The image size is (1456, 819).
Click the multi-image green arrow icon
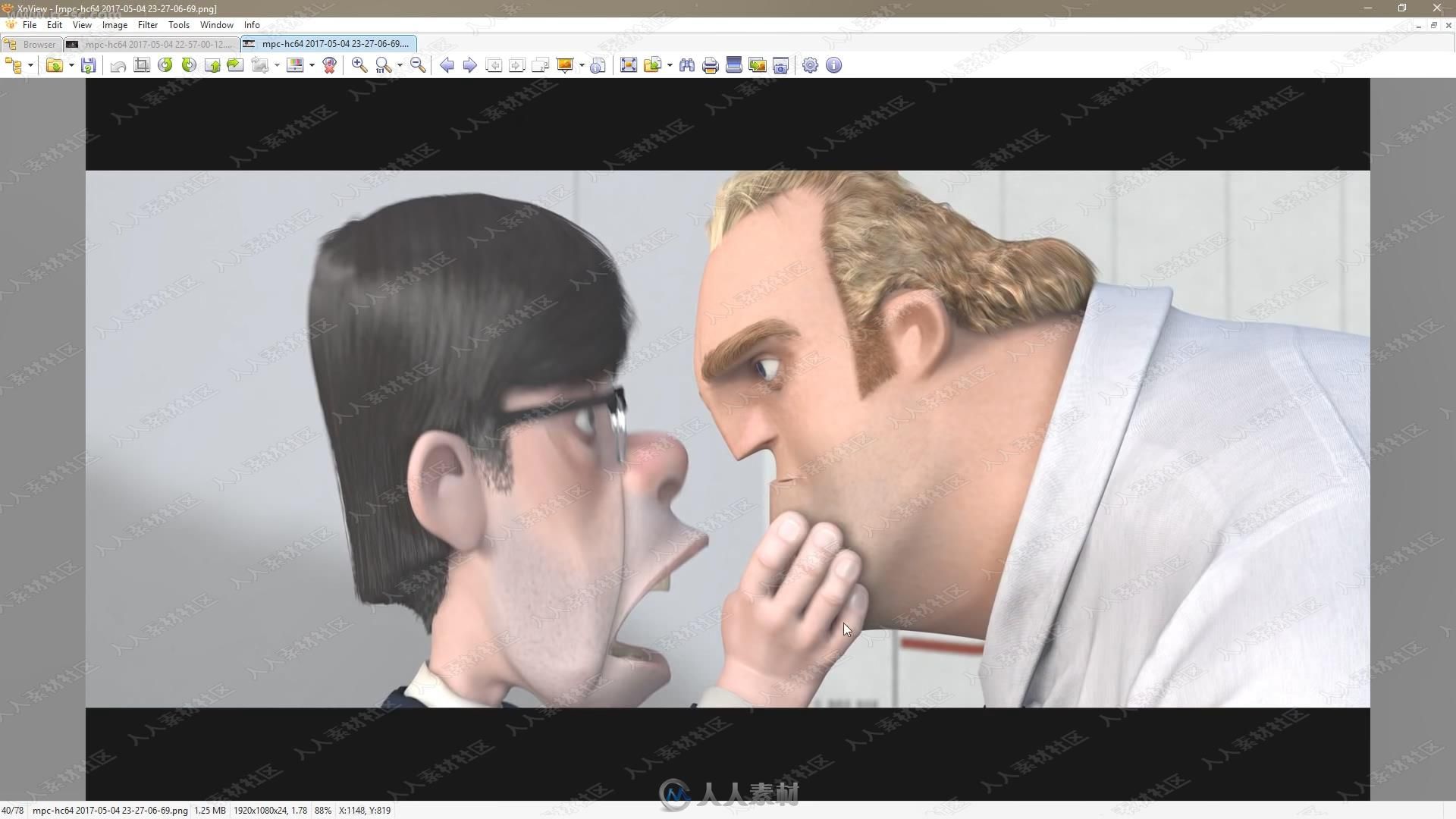click(758, 65)
